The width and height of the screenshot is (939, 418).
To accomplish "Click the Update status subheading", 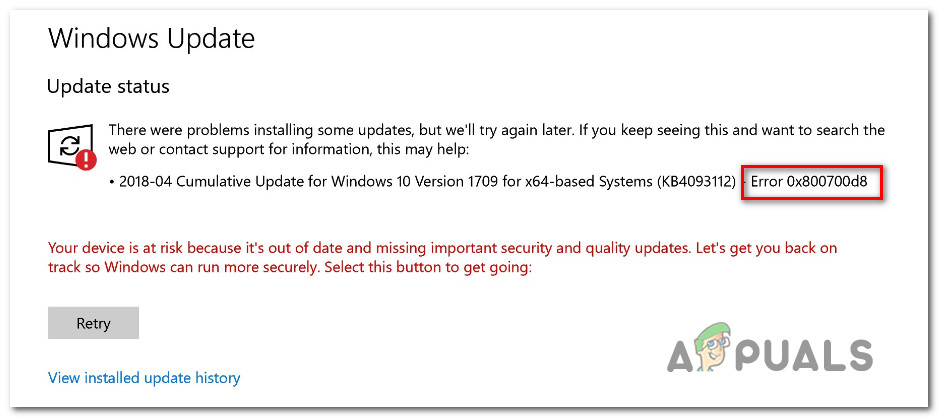I will [x=108, y=87].
